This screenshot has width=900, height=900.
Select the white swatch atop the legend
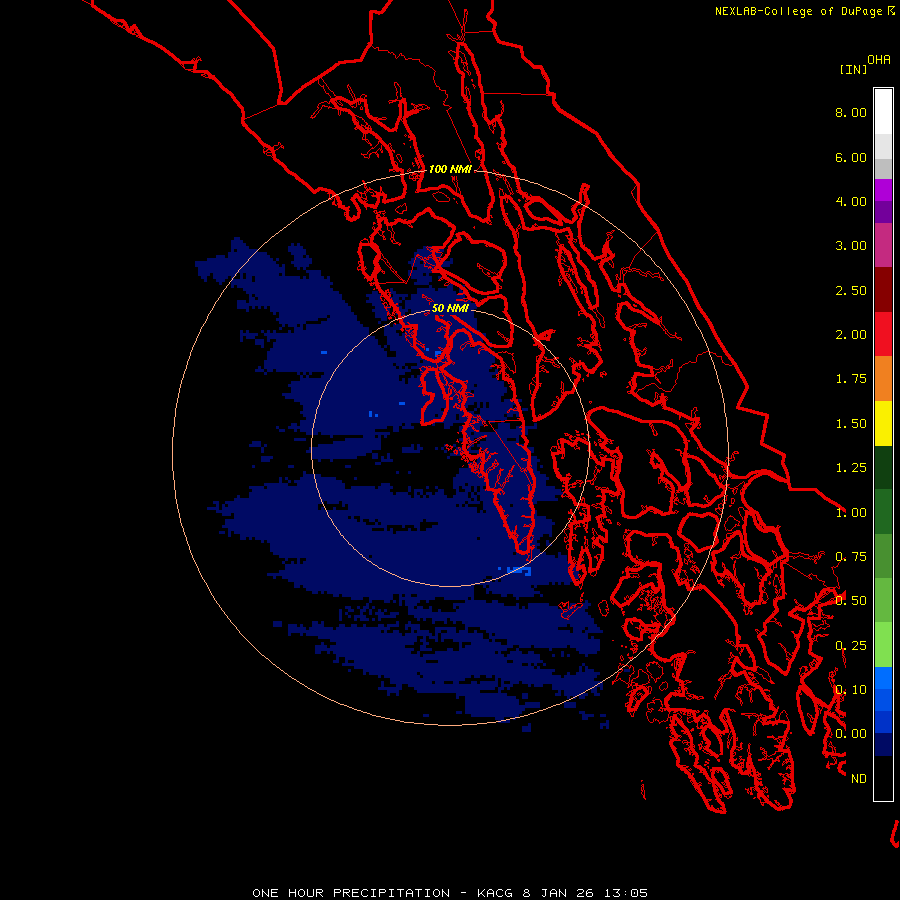click(x=883, y=111)
